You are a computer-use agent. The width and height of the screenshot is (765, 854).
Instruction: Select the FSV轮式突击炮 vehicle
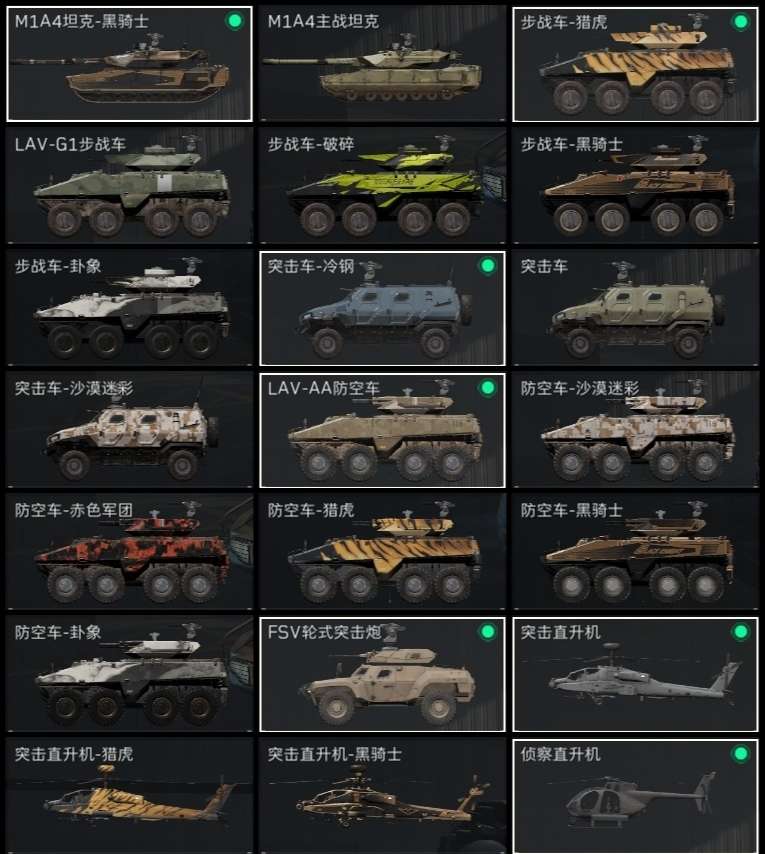click(x=382, y=674)
